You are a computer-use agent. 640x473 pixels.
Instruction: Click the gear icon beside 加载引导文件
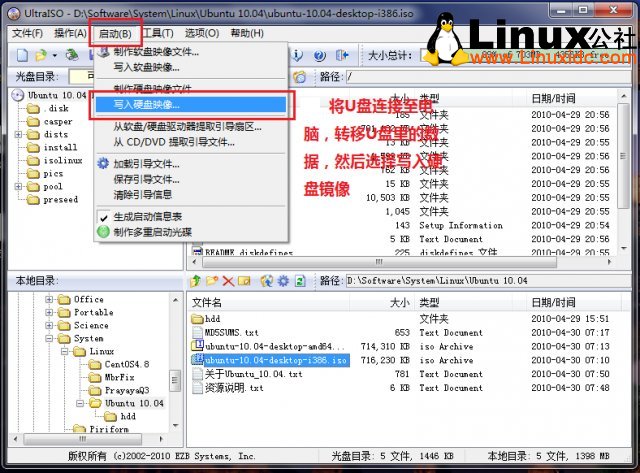pyautogui.click(x=103, y=164)
